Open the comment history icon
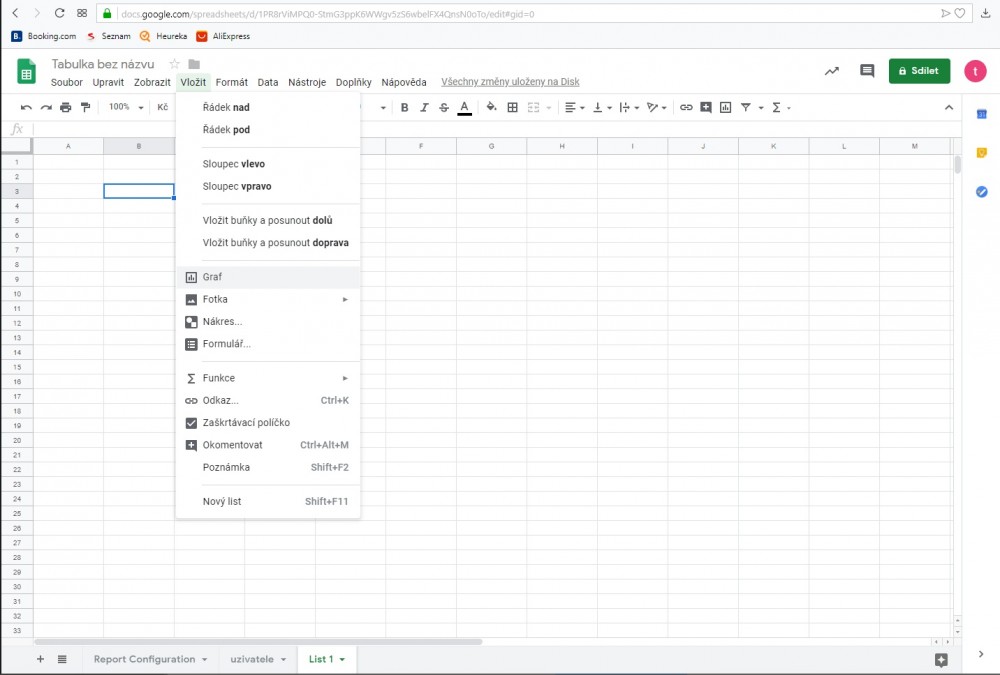 (x=867, y=71)
